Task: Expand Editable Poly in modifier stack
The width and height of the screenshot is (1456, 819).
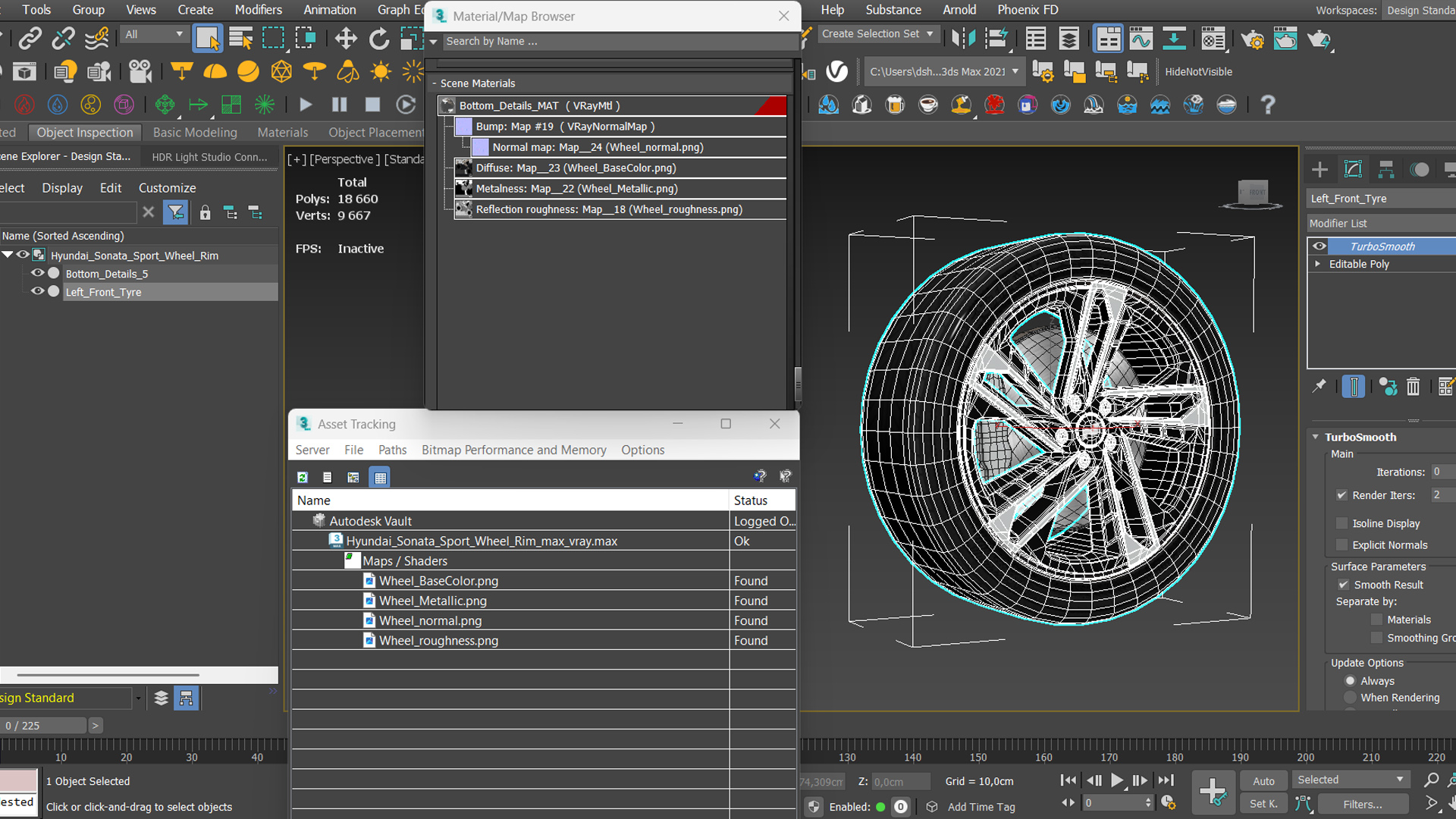Action: click(1318, 264)
